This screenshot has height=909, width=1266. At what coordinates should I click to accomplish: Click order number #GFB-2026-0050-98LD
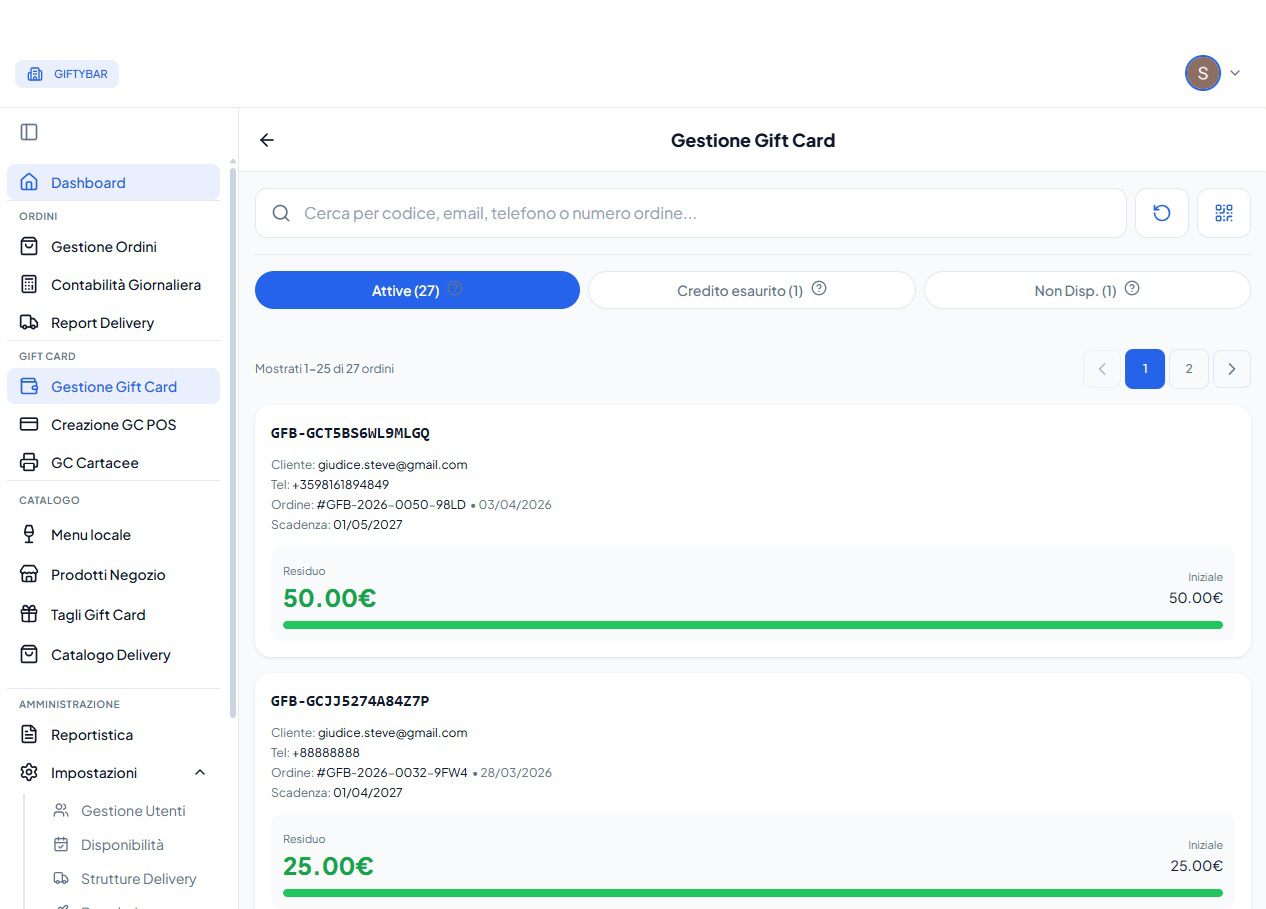coord(391,505)
